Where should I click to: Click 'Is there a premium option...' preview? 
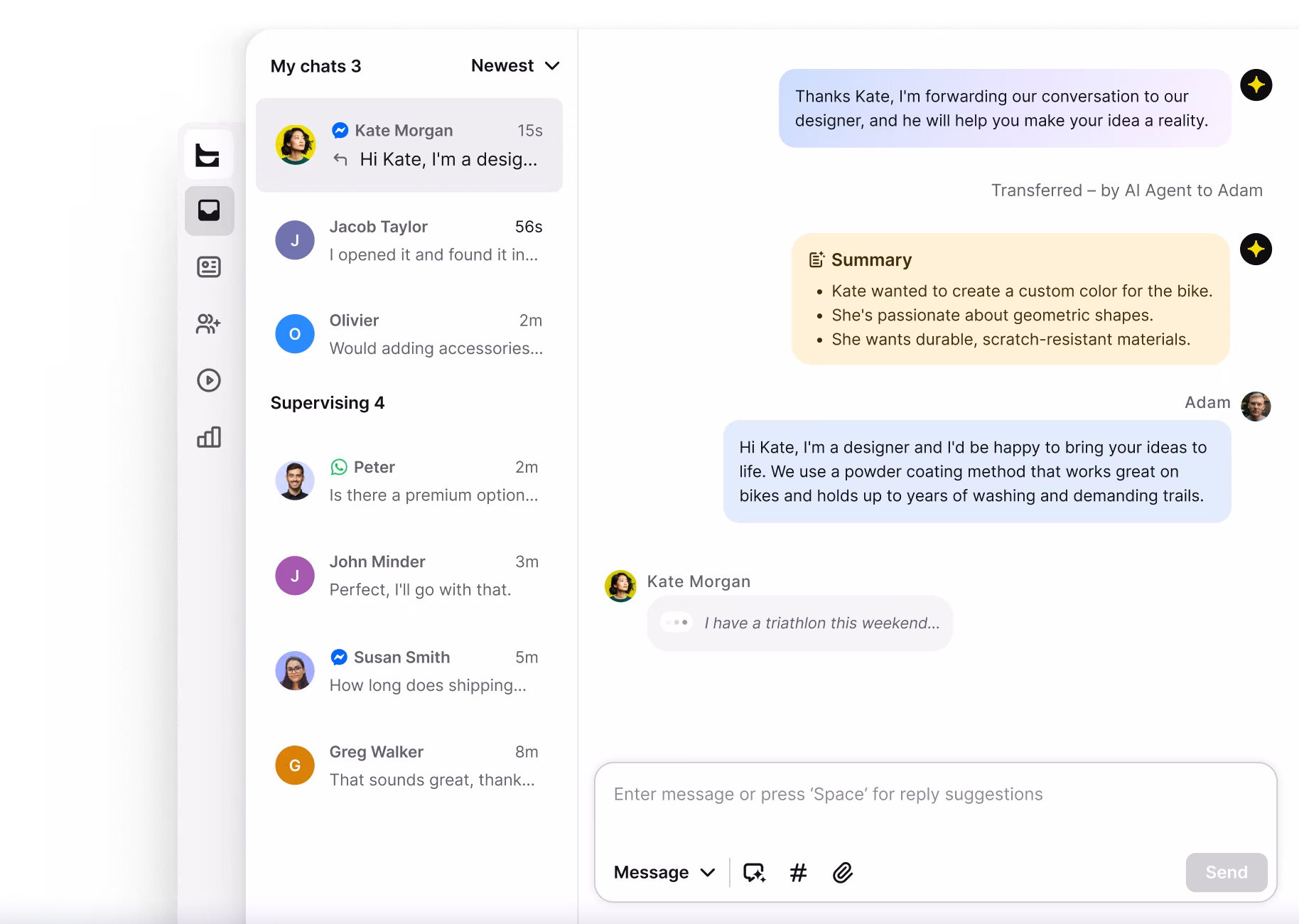click(434, 495)
